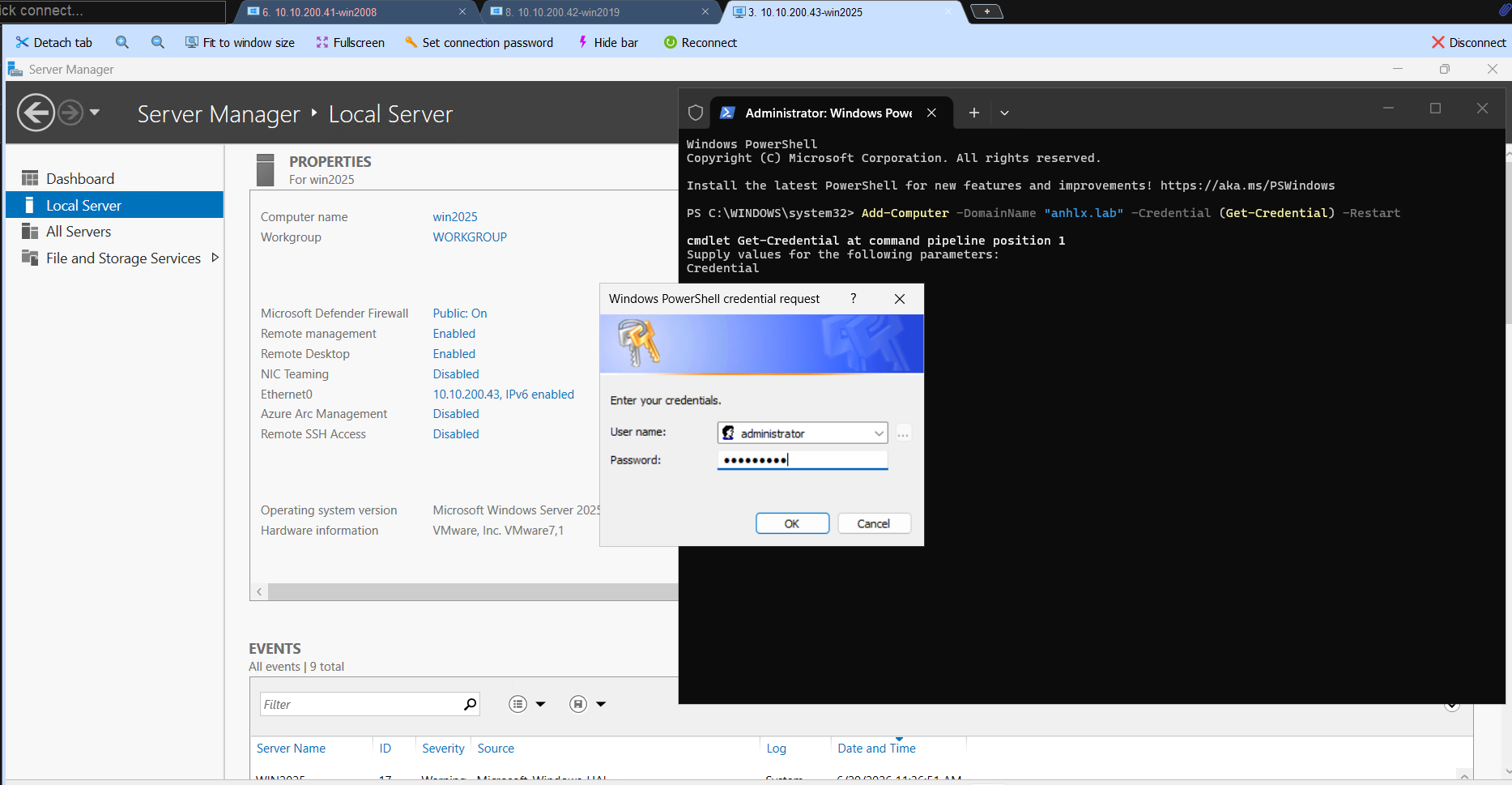1512x785 pixels.
Task: Click NIC Teaming Disabled link
Action: coord(456,374)
